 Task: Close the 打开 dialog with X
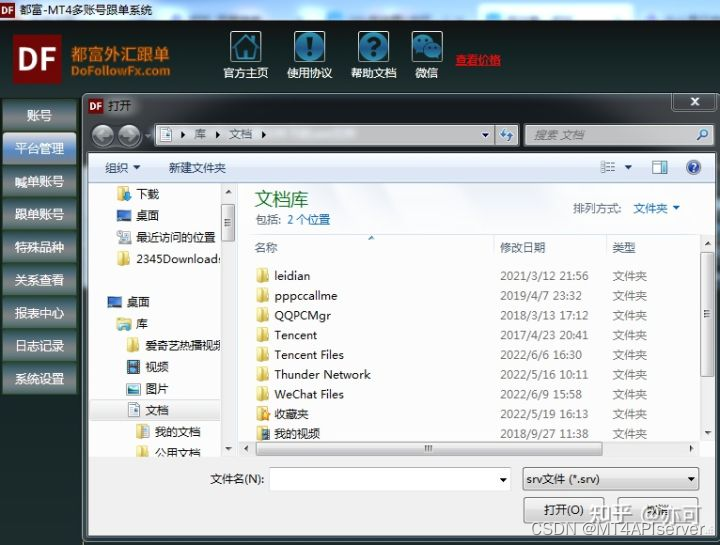pyautogui.click(x=695, y=101)
